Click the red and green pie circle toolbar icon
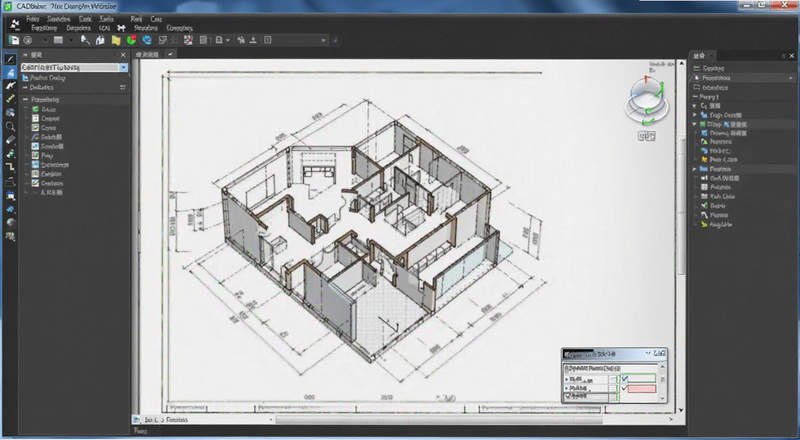800x440 pixels. coord(131,40)
